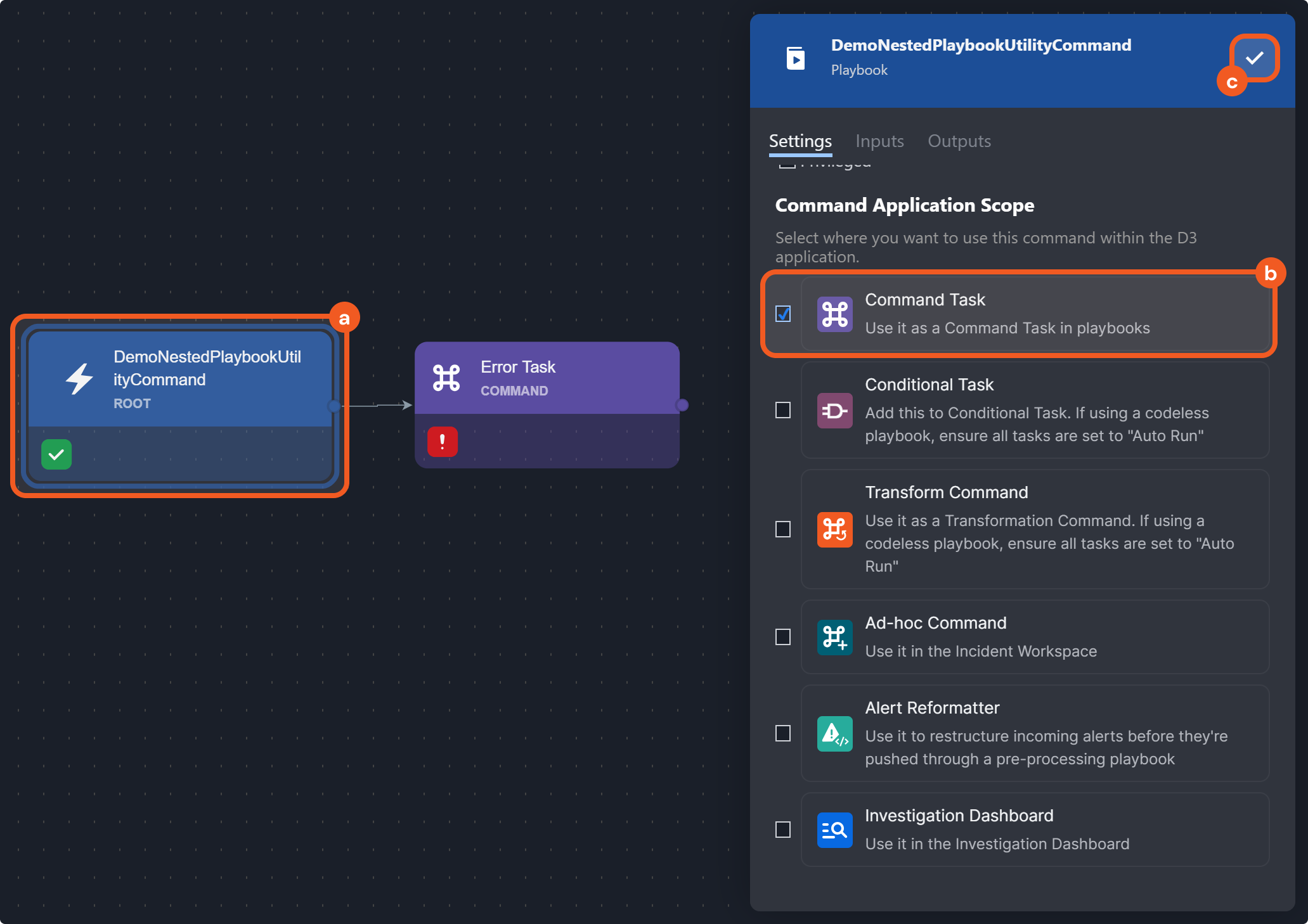The image size is (1308, 924).
Task: Enable the Transform Command checkbox
Action: (783, 529)
